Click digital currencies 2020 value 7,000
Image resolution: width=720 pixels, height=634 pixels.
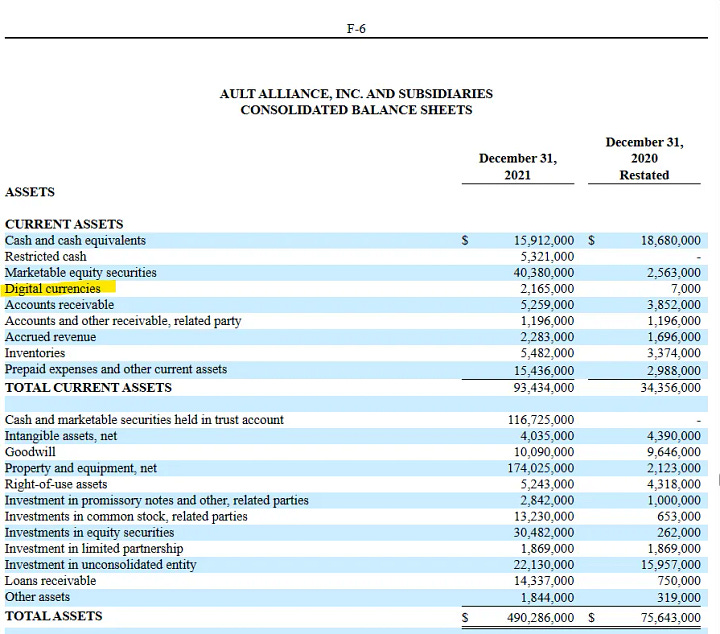click(686, 289)
